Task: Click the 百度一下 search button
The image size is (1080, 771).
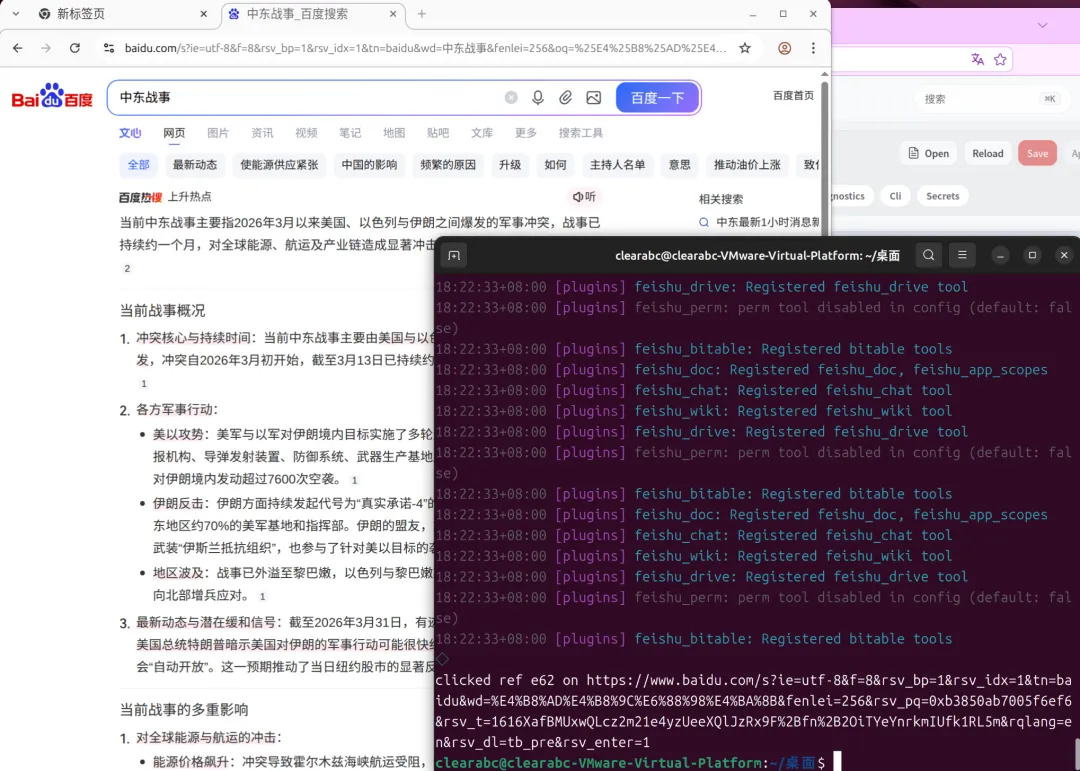Action: (658, 98)
